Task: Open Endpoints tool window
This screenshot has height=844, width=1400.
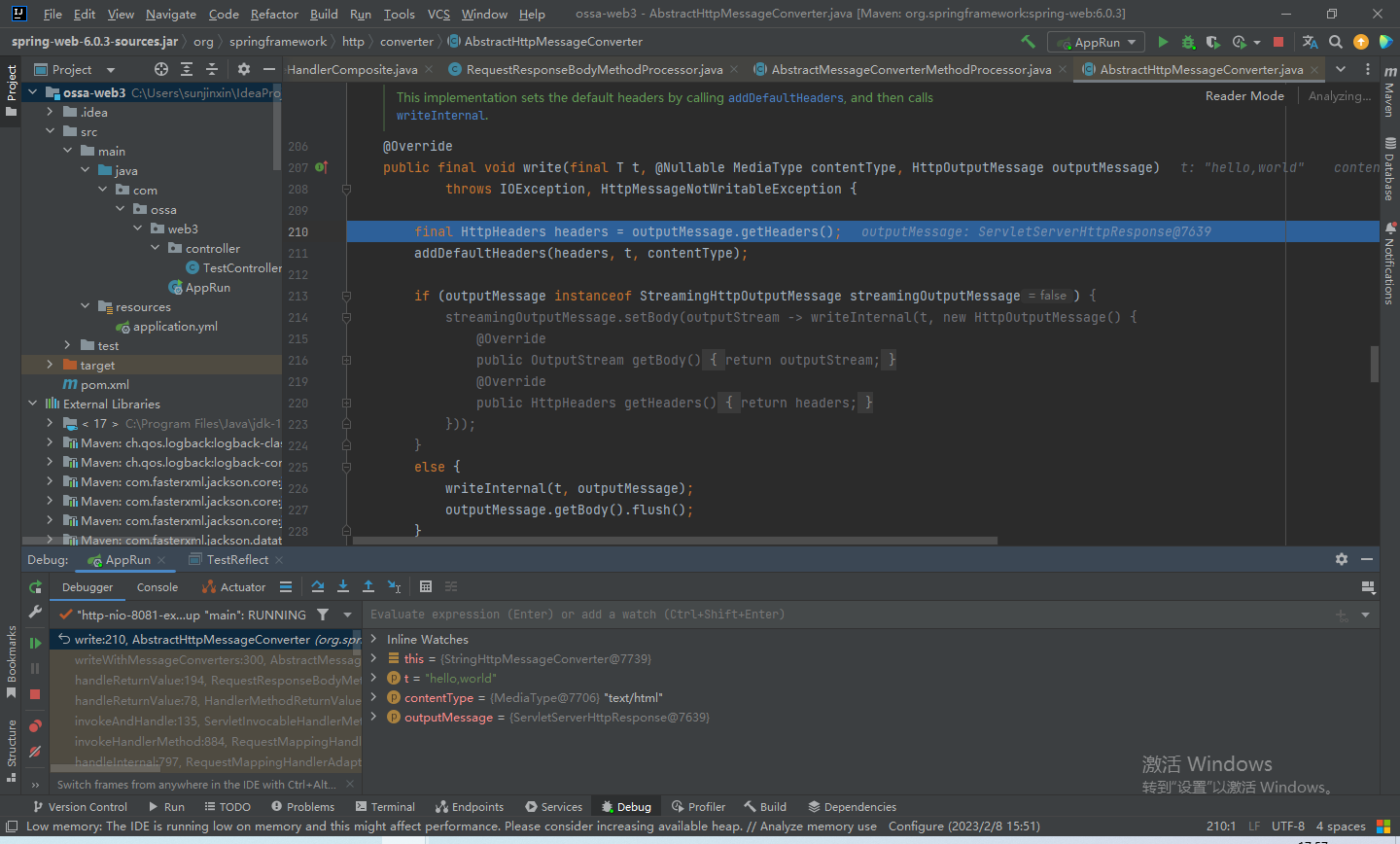Action: 470,806
